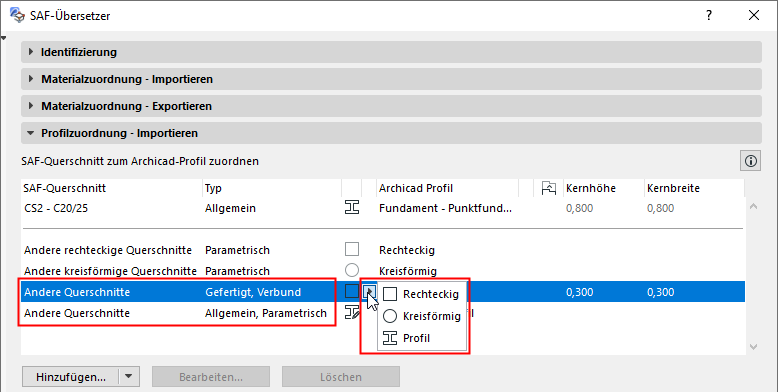Click Kreisförmig profile cell of circular row

[x=408, y=271]
